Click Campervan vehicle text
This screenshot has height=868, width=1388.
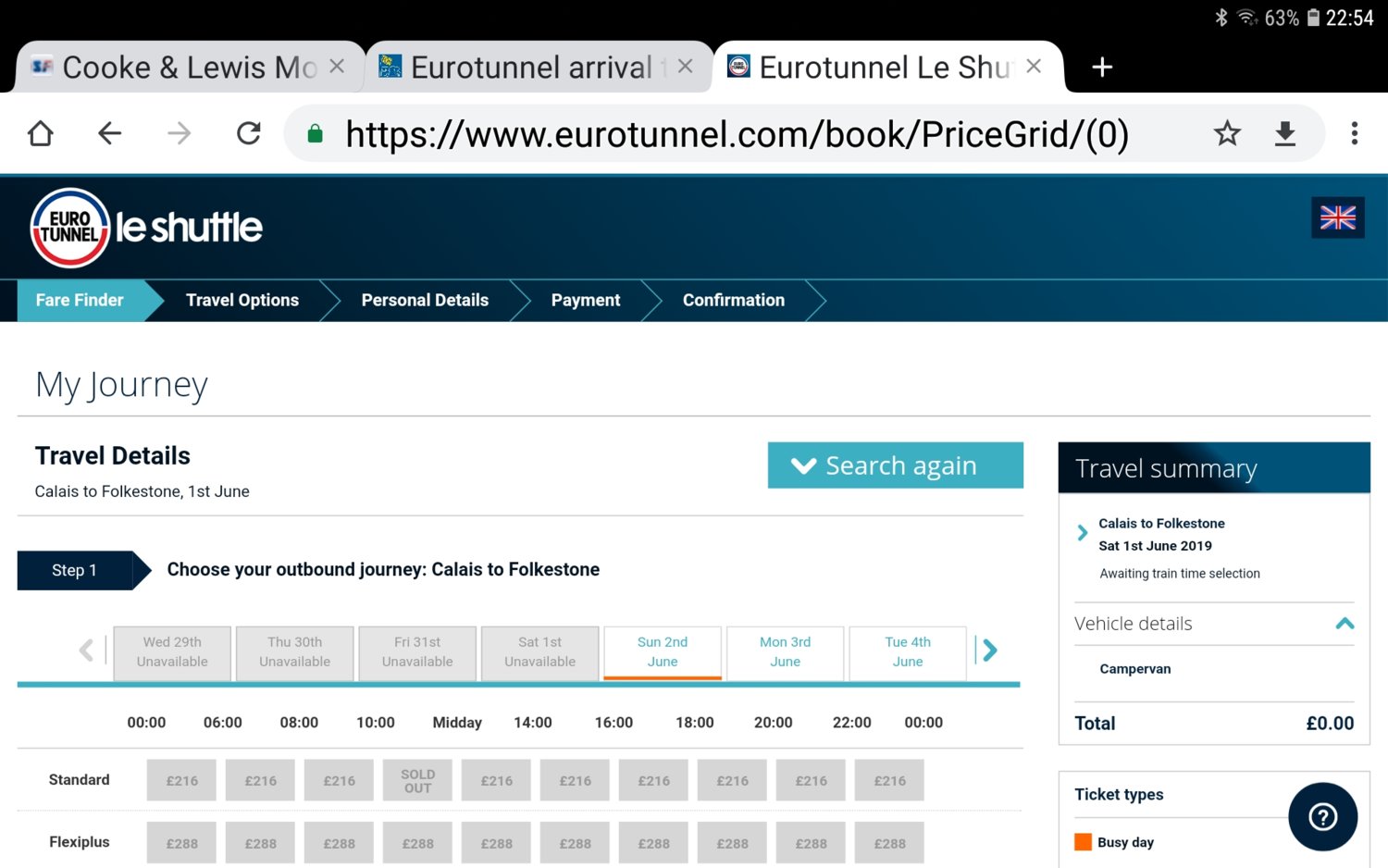coord(1135,669)
